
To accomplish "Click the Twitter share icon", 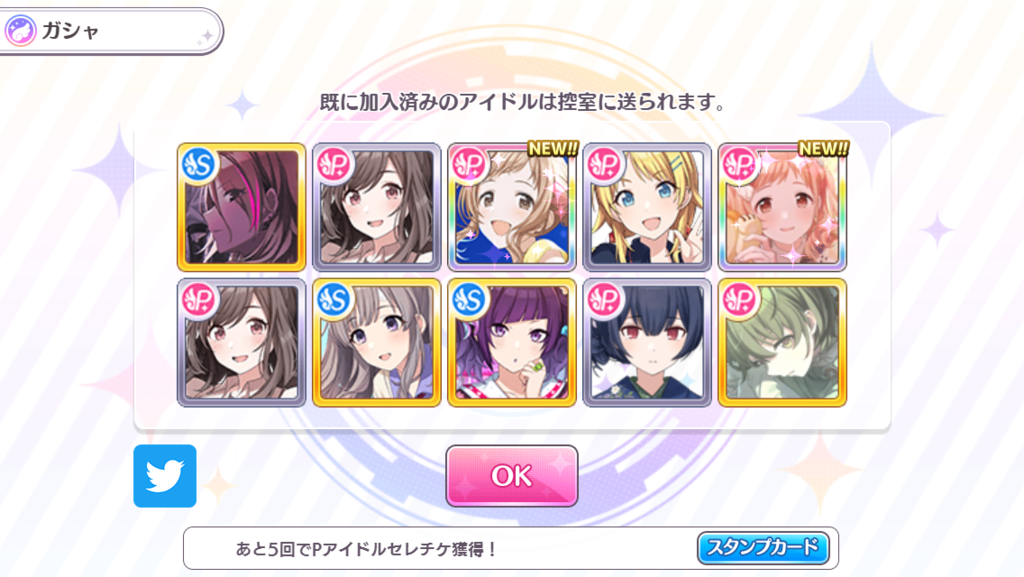I will [x=165, y=476].
